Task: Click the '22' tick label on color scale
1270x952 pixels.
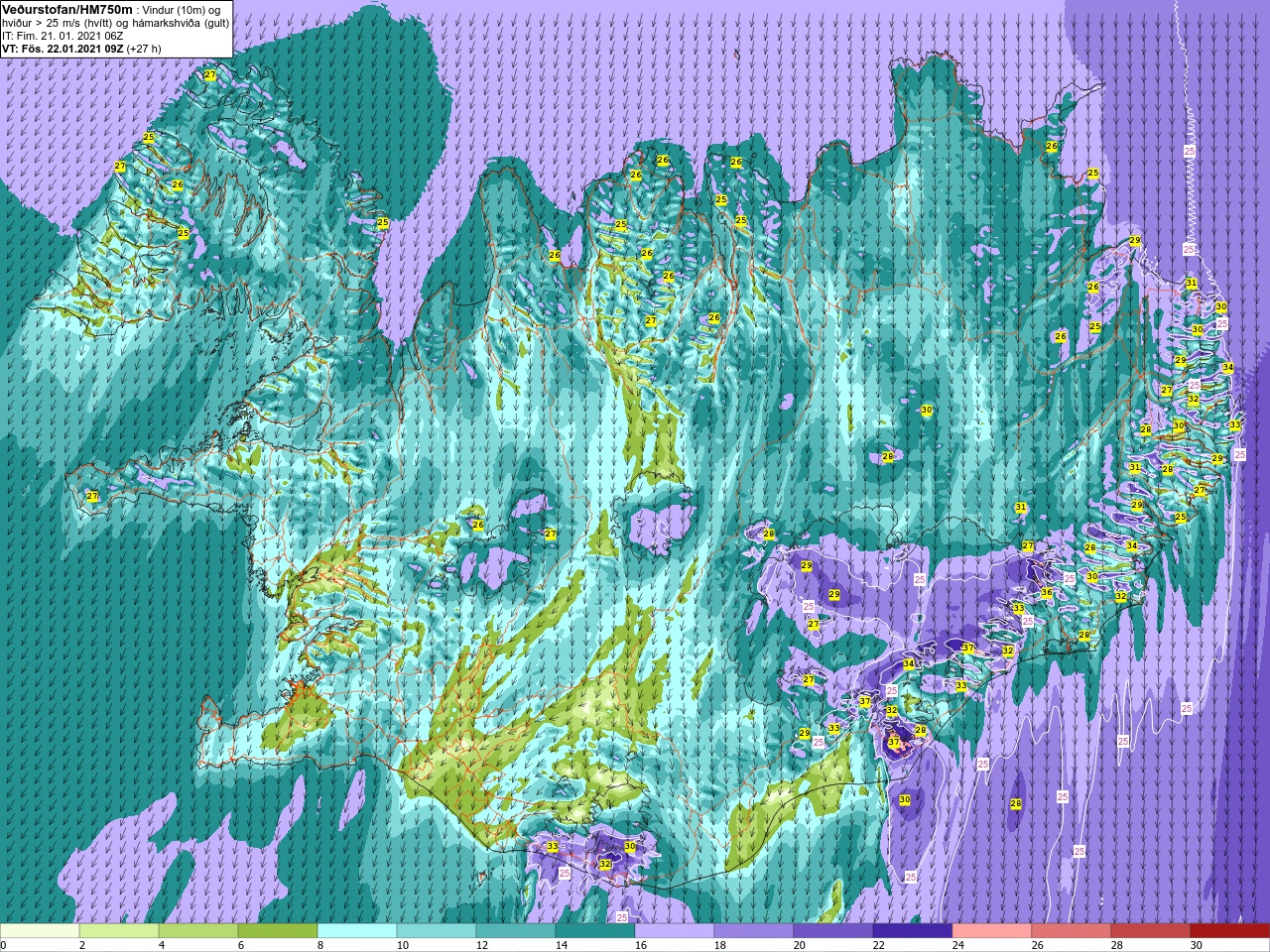Action: point(879,945)
